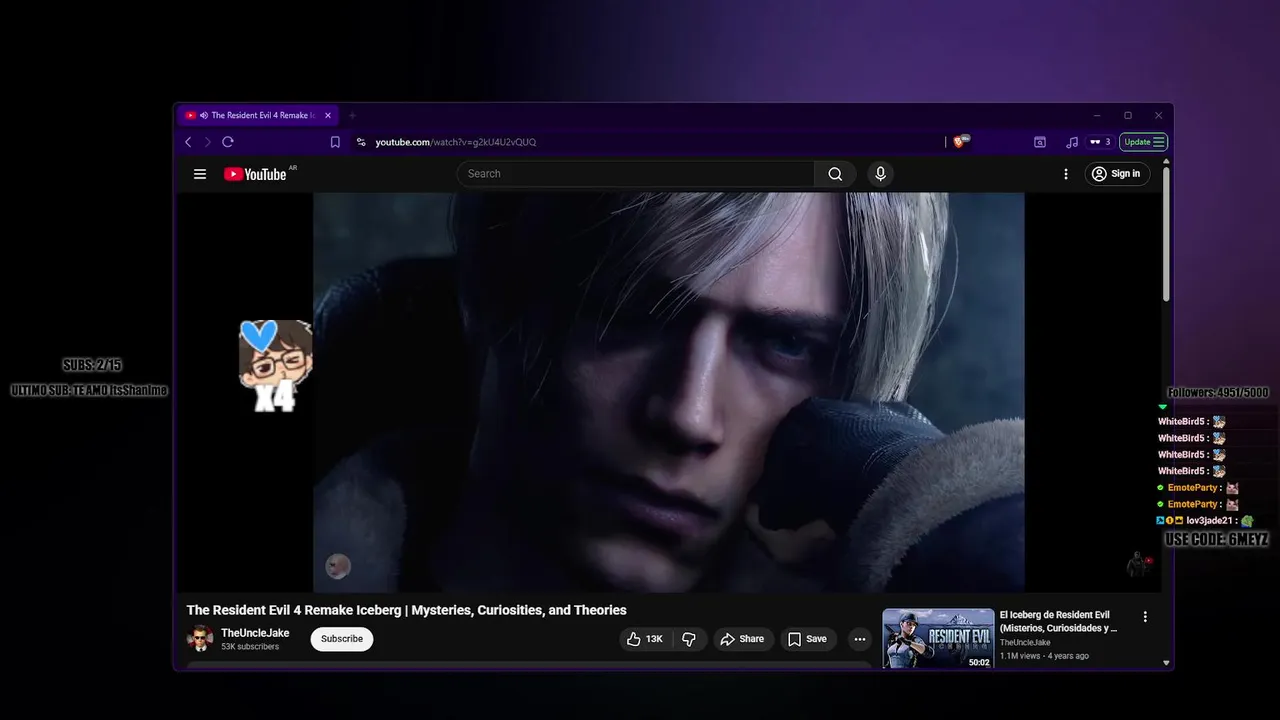Click the 53K subscribers text
Image resolution: width=1280 pixels, height=720 pixels.
(x=250, y=647)
